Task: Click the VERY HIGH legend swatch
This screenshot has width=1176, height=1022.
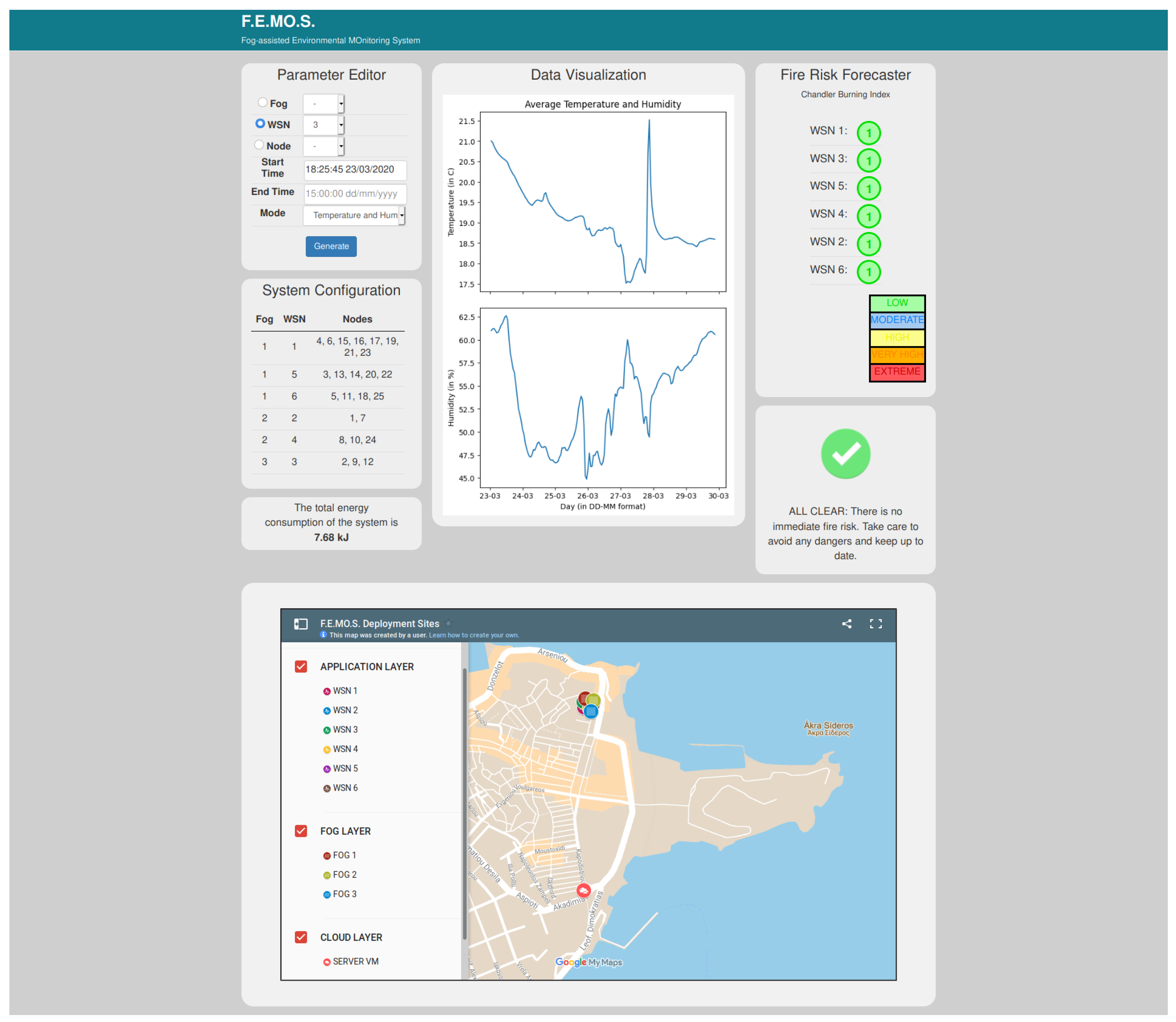Action: click(897, 355)
